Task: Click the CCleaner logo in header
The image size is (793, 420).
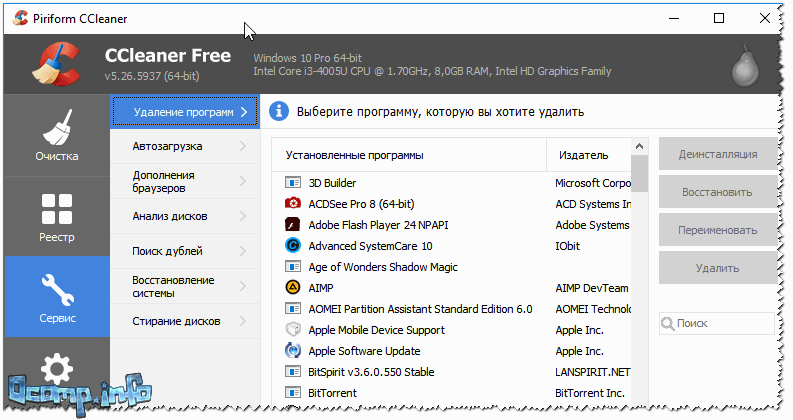Action: tap(57, 64)
